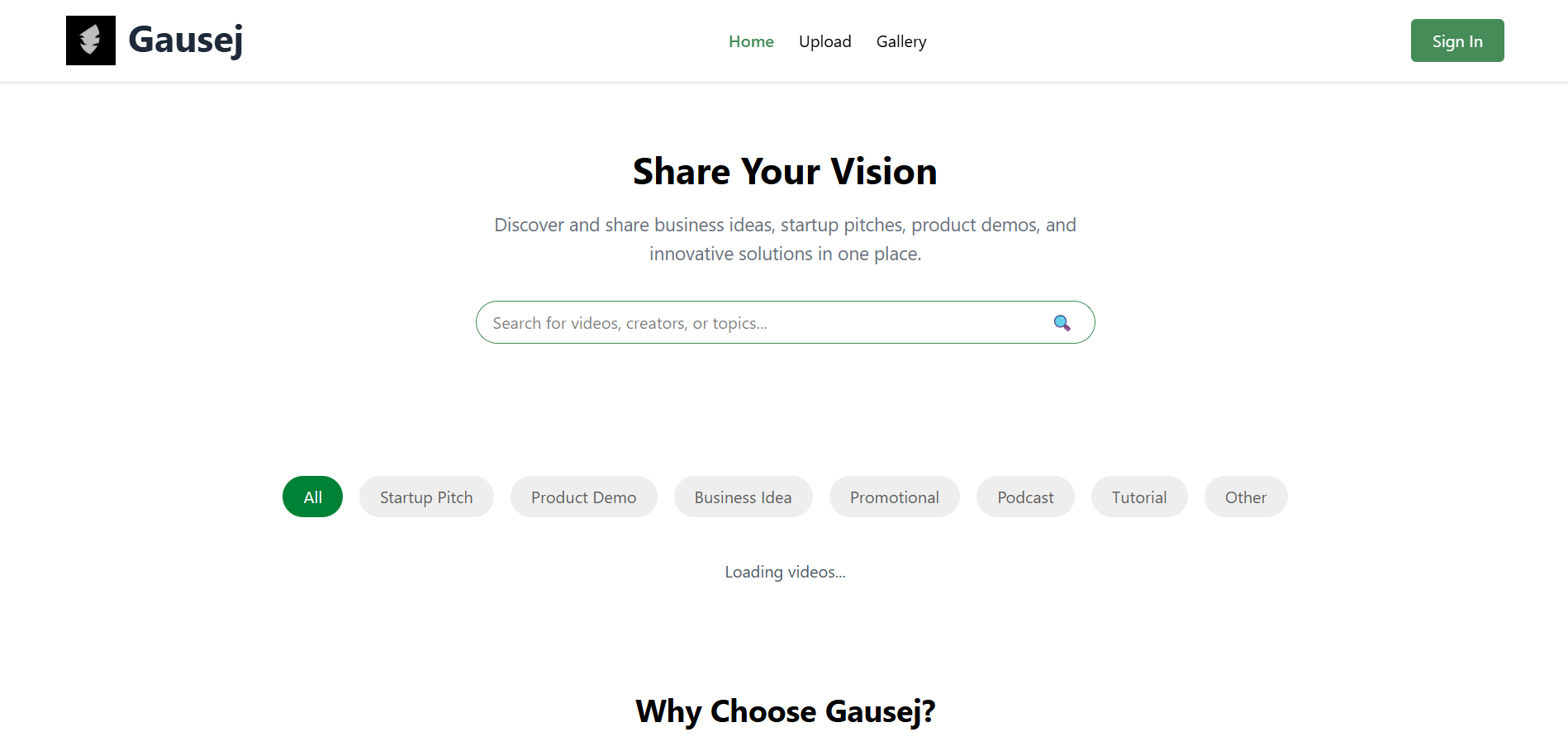Click the Share Your Vision heading
This screenshot has height=751, width=1568.
pos(785,172)
